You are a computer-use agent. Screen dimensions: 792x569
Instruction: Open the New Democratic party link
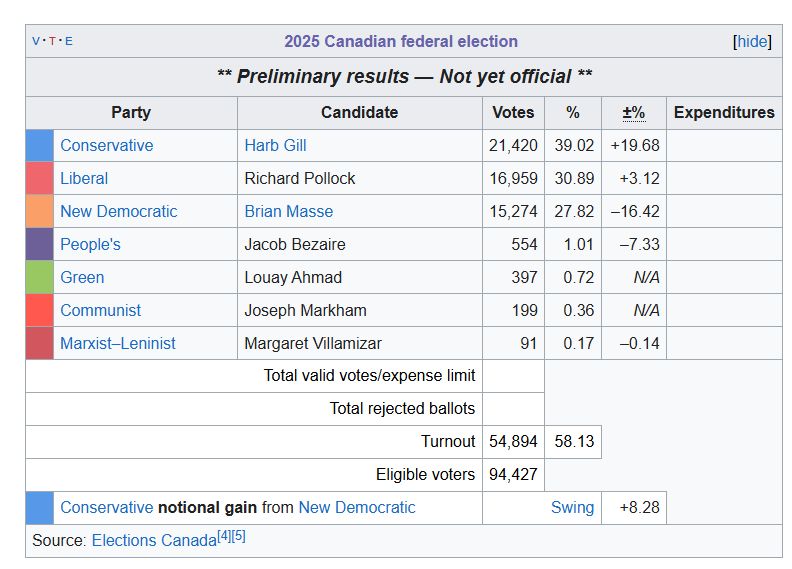[119, 211]
